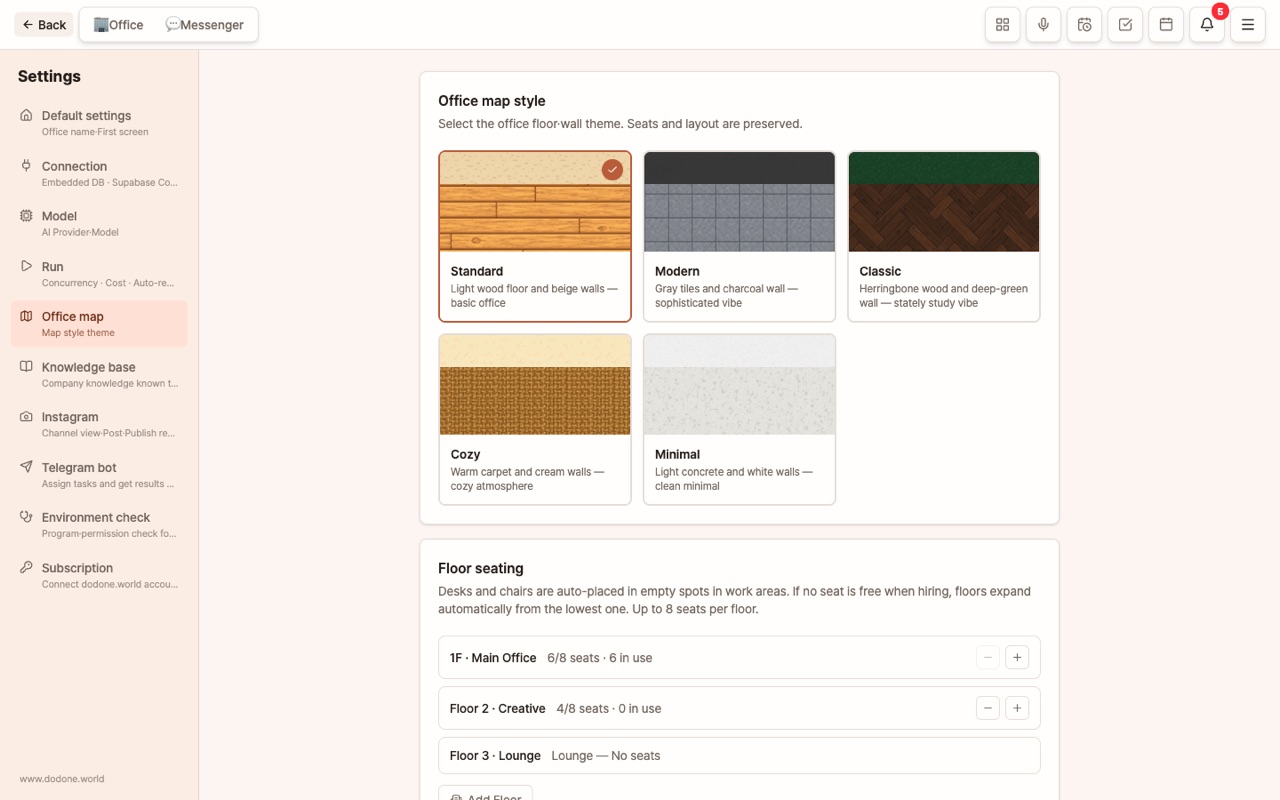Open the checkbox task list icon
The height and width of the screenshot is (800, 1280).
pyautogui.click(x=1125, y=25)
